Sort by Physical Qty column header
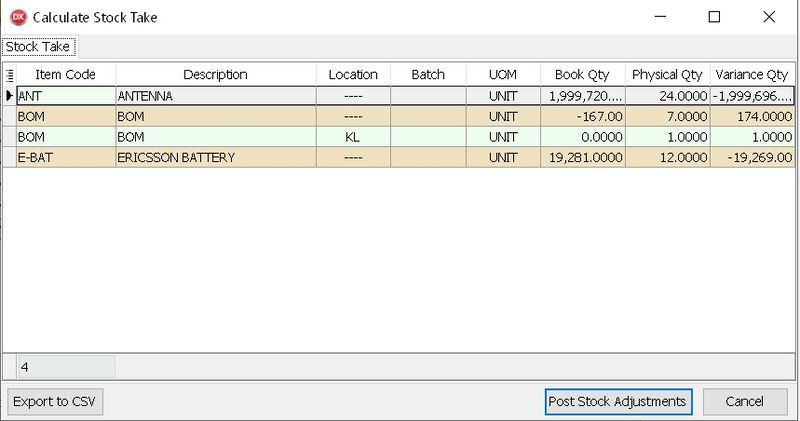 [x=668, y=75]
